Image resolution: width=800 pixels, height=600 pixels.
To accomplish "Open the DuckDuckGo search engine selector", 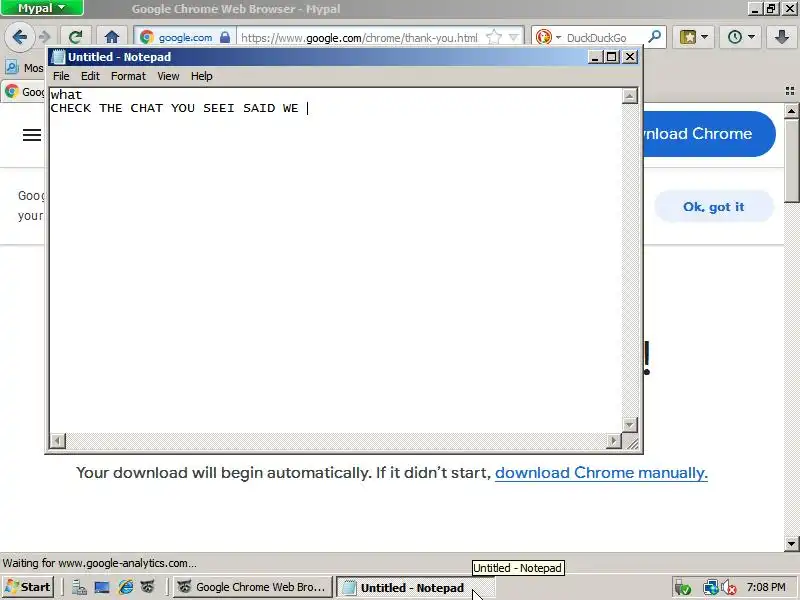I will tap(548, 37).
